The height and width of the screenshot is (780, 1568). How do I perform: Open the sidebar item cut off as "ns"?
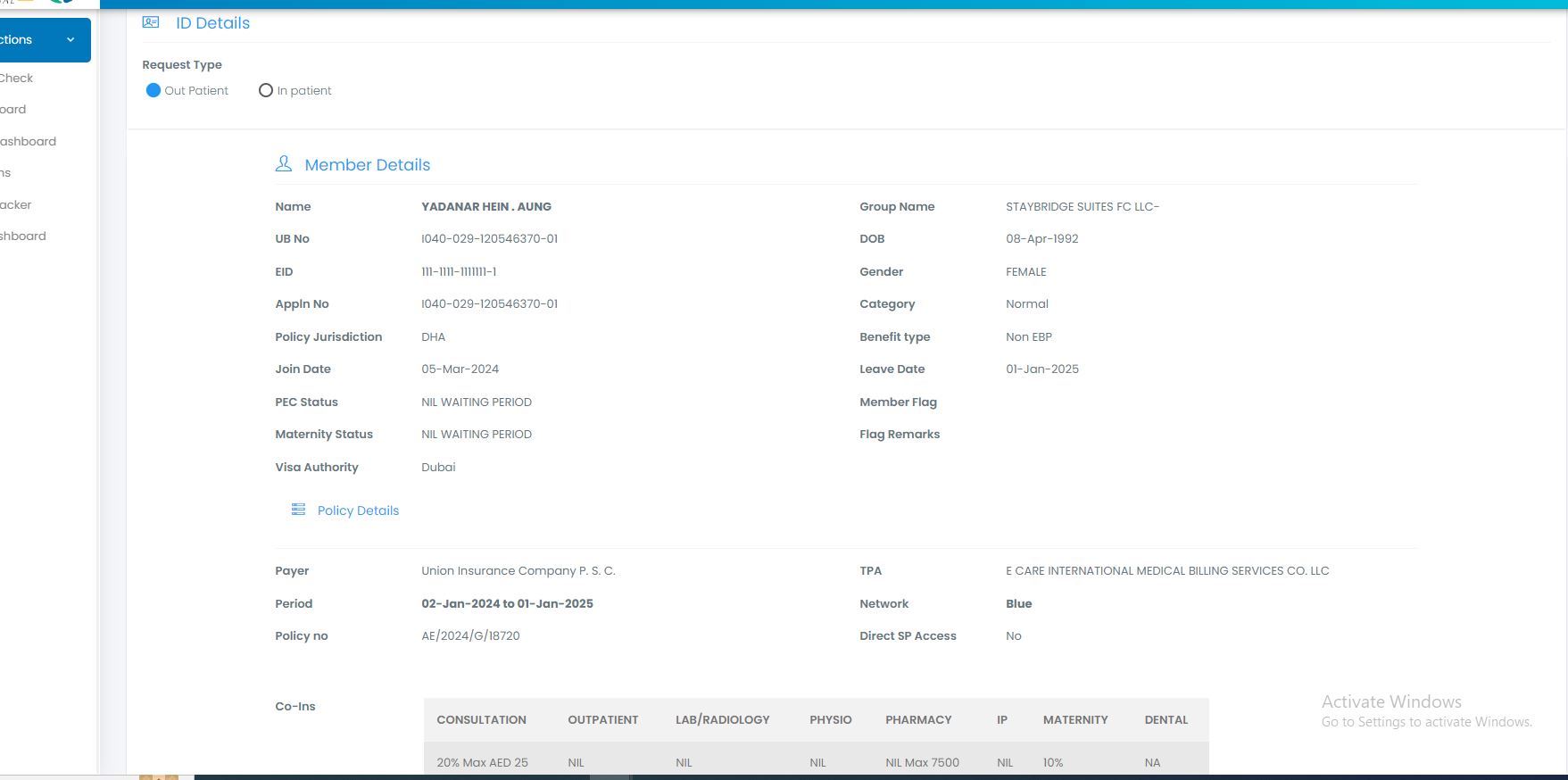tap(5, 173)
